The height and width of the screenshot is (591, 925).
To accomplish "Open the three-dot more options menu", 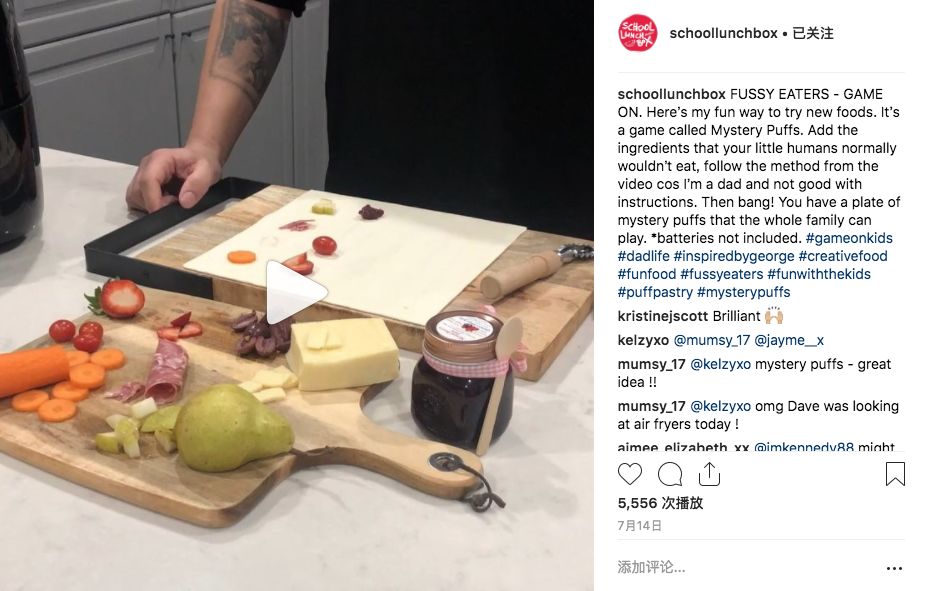I will tap(894, 568).
